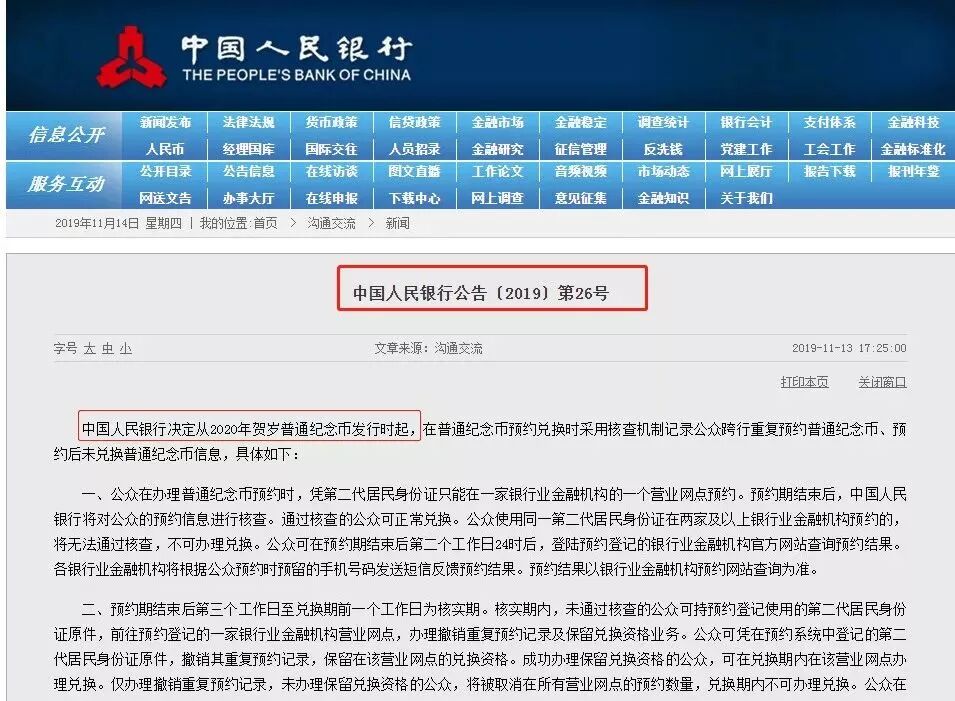Select 在线申报 from the navigation
The width and height of the screenshot is (955, 701).
pos(332,199)
